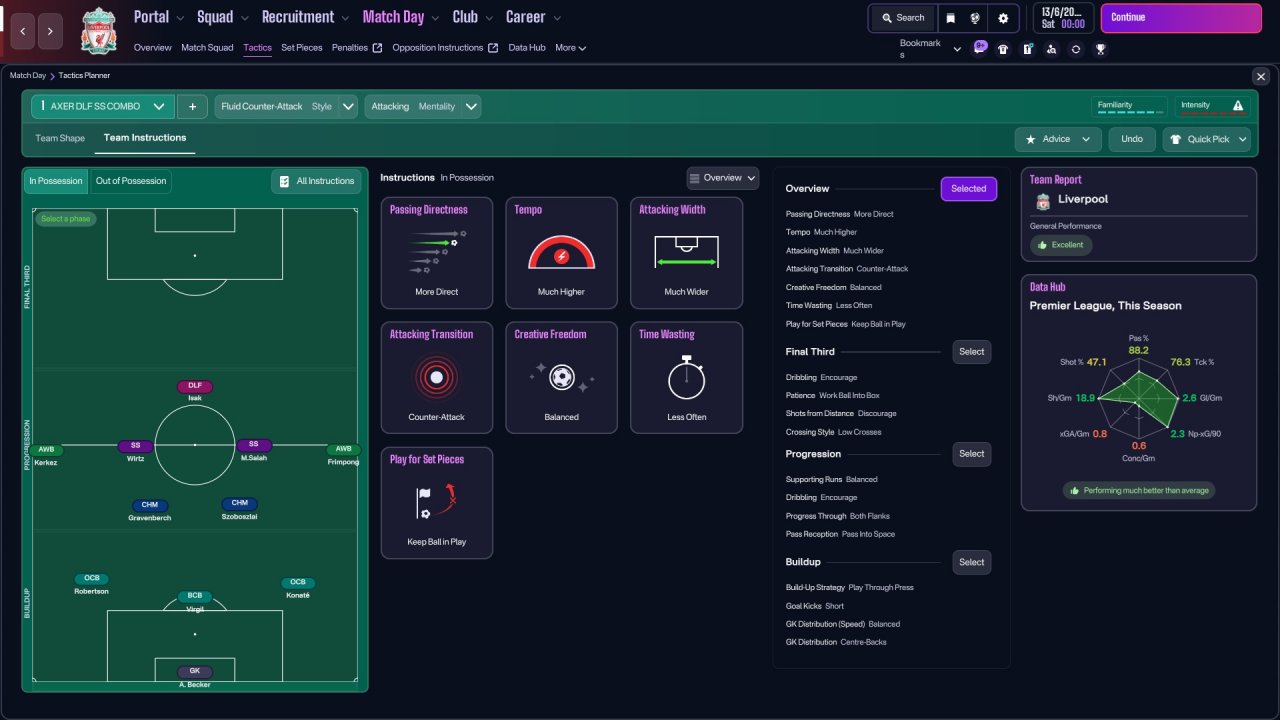Select the Wirtz SS player marker
Image resolution: width=1280 pixels, height=720 pixels.
[135, 451]
